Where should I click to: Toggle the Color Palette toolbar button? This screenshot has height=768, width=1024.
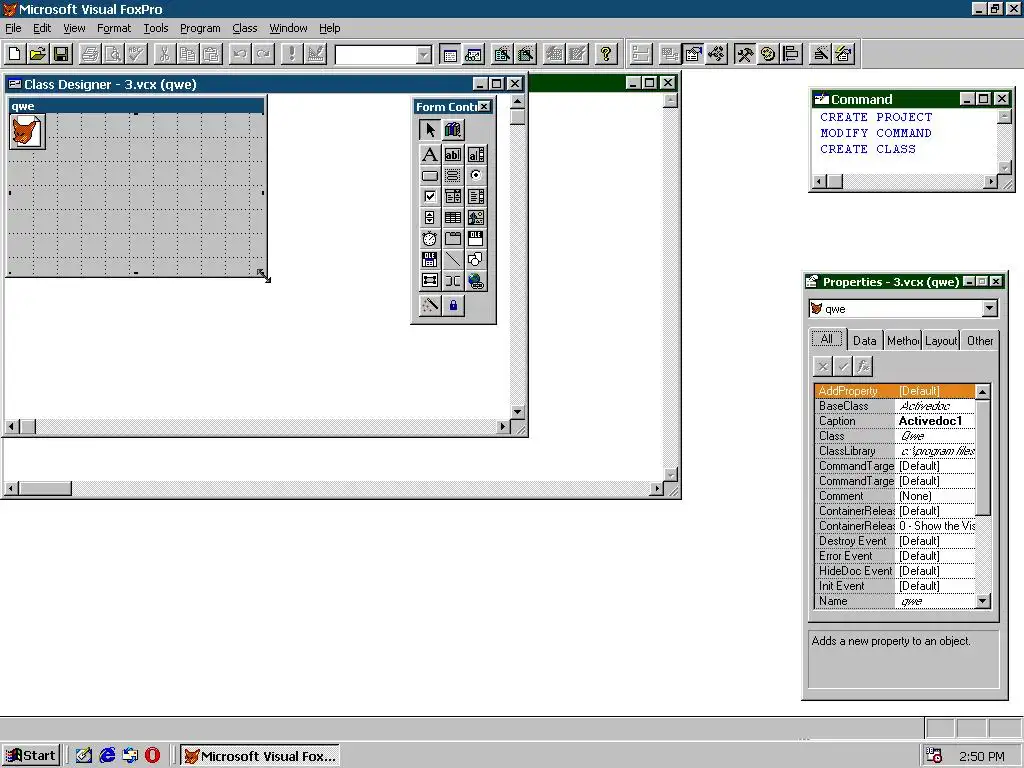[x=768, y=54]
